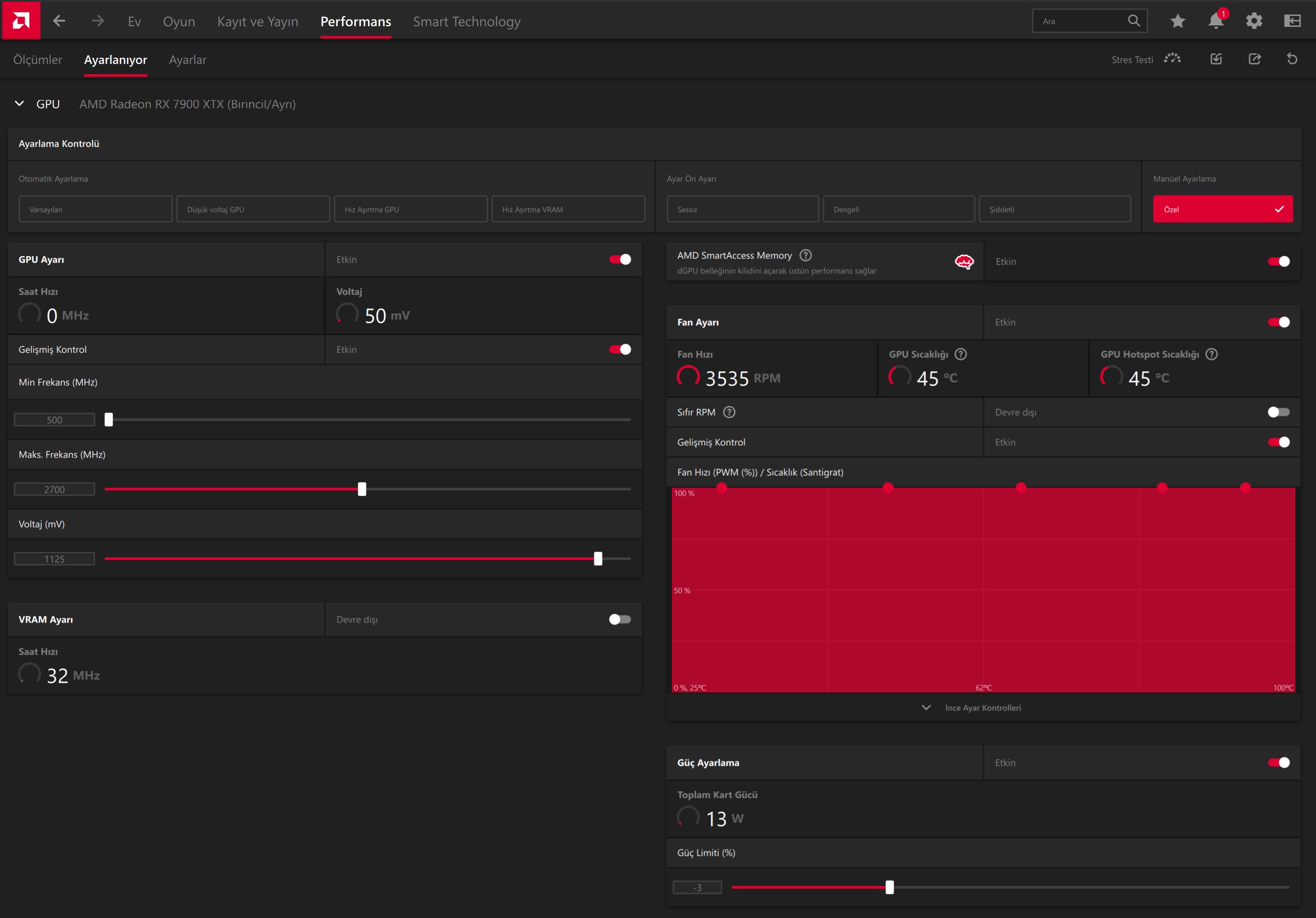1316x918 pixels.
Task: Click the SmartAccess Memory brain icon
Action: click(964, 262)
